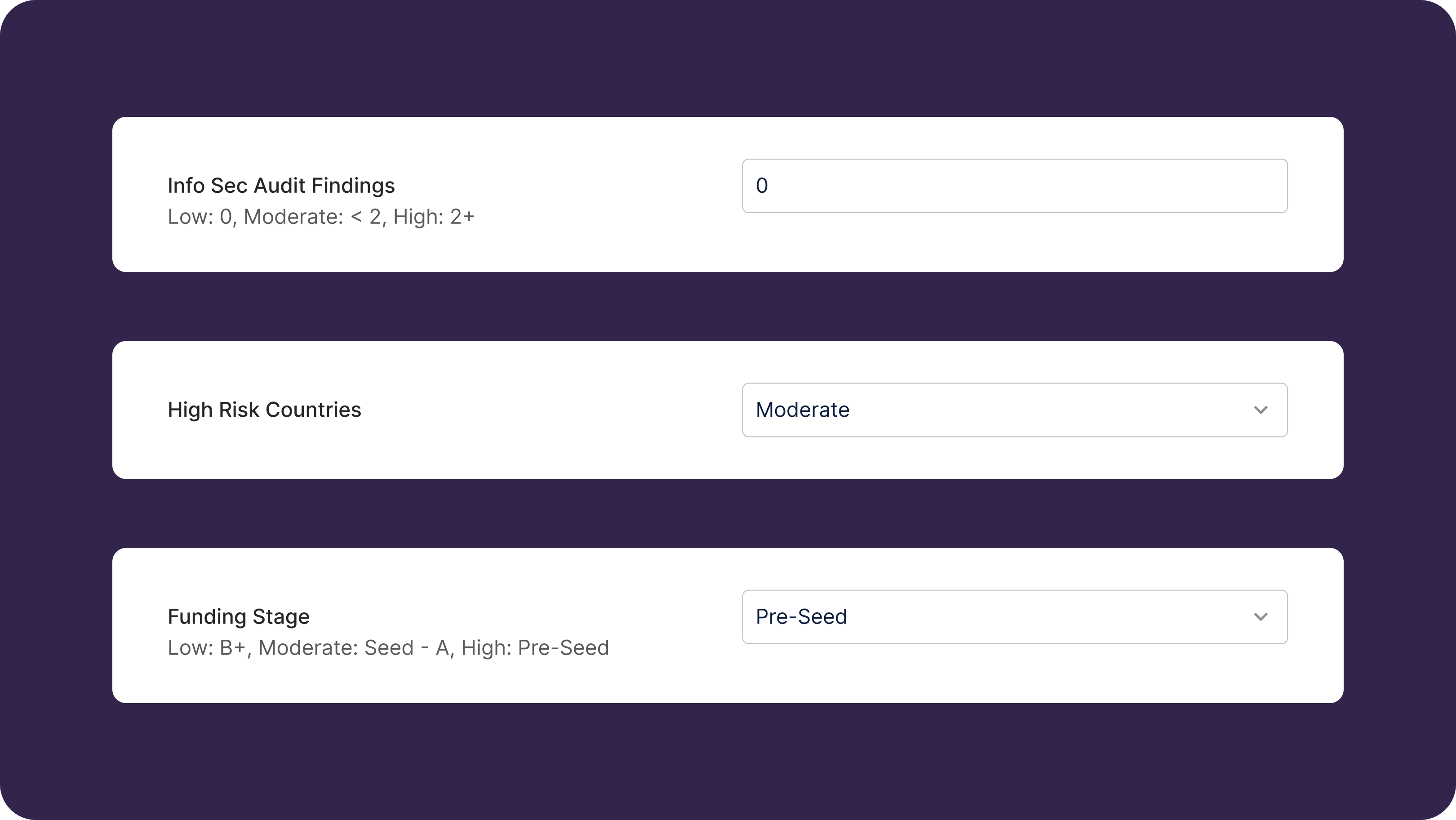Click the "Funding Stage" label

(x=239, y=616)
